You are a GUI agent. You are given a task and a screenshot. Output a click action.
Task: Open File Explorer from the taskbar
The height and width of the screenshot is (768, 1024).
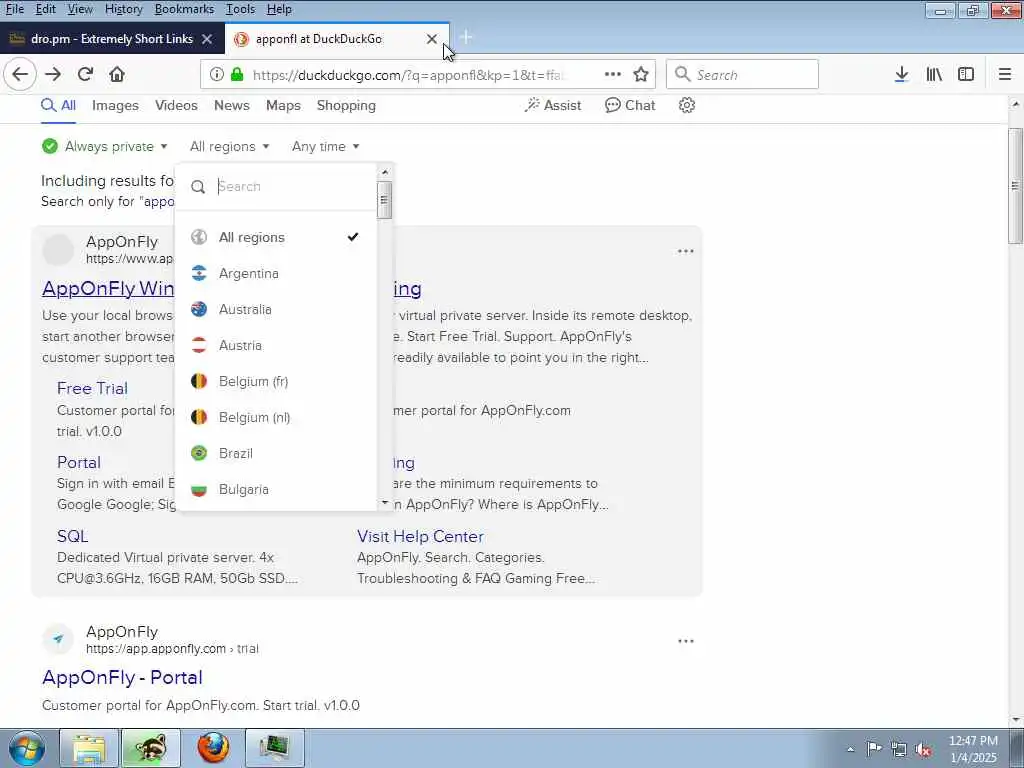pos(89,748)
